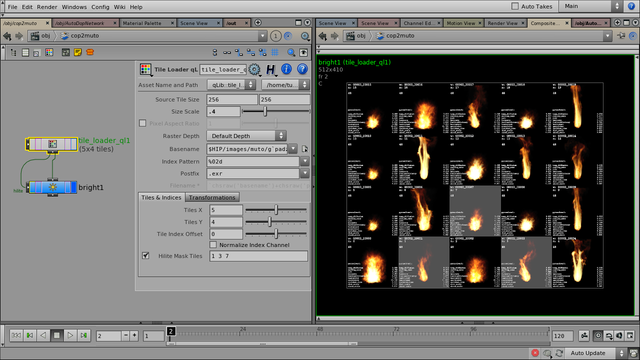The width and height of the screenshot is (640, 360).
Task: Select the tile_loader_ql1 node
Action: point(52,144)
